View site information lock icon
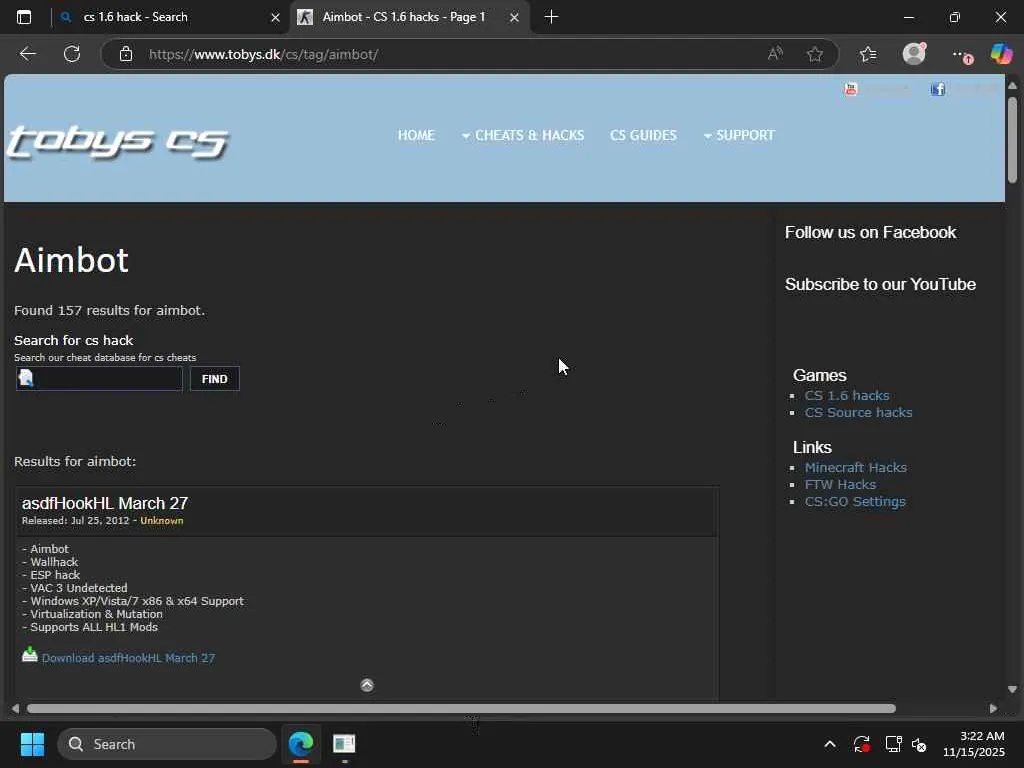1024x768 pixels. 126,54
